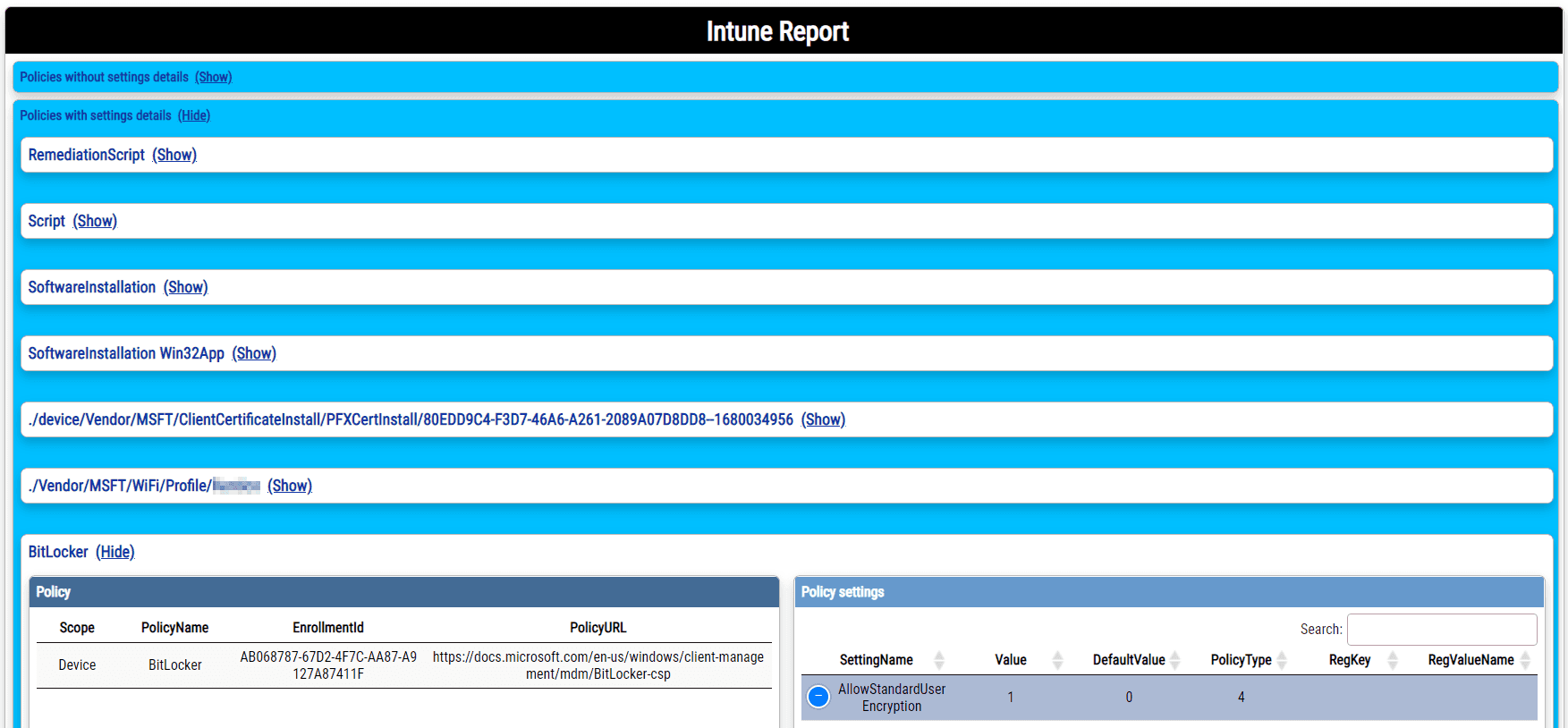1568x728 pixels.
Task: Show SoftwareInstallation Win32App details
Action: click(x=254, y=353)
